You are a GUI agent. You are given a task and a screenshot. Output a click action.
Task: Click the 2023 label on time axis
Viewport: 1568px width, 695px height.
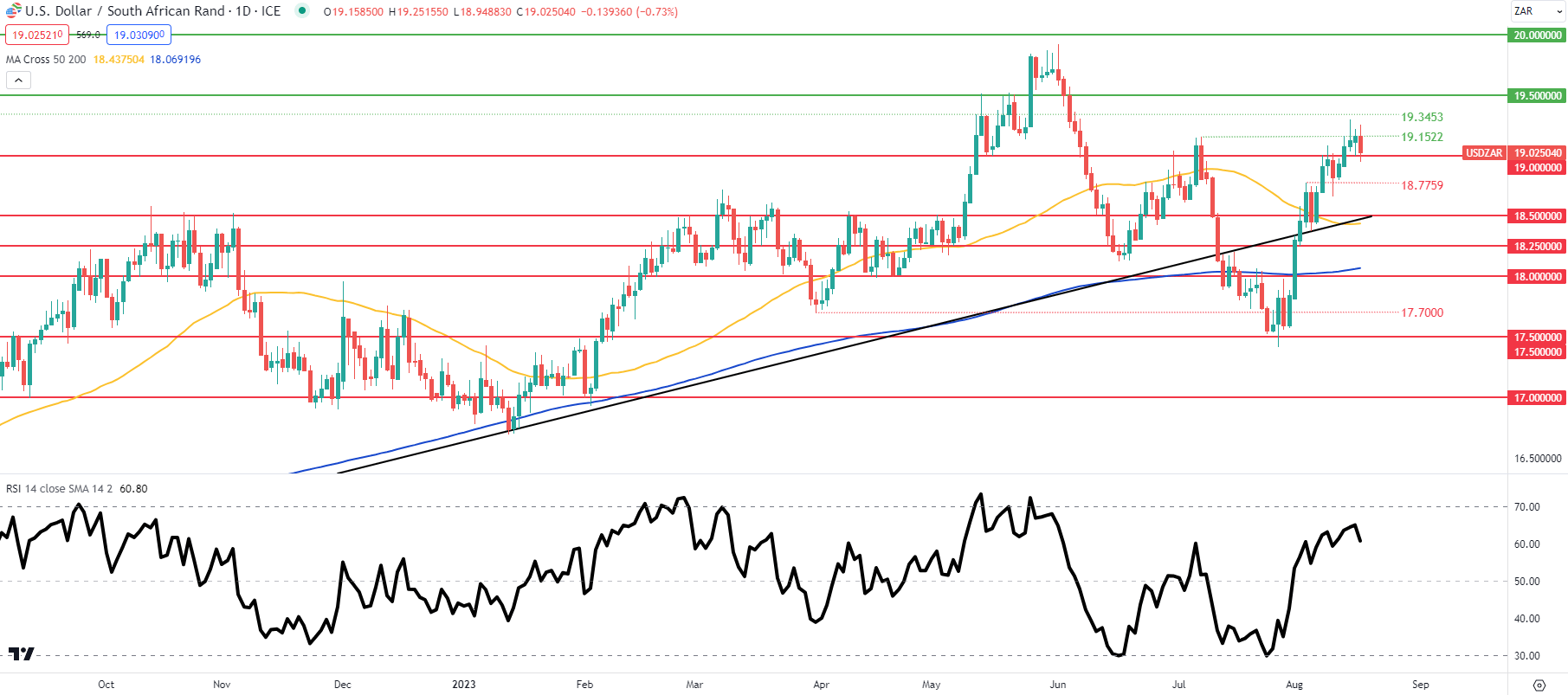(x=464, y=685)
